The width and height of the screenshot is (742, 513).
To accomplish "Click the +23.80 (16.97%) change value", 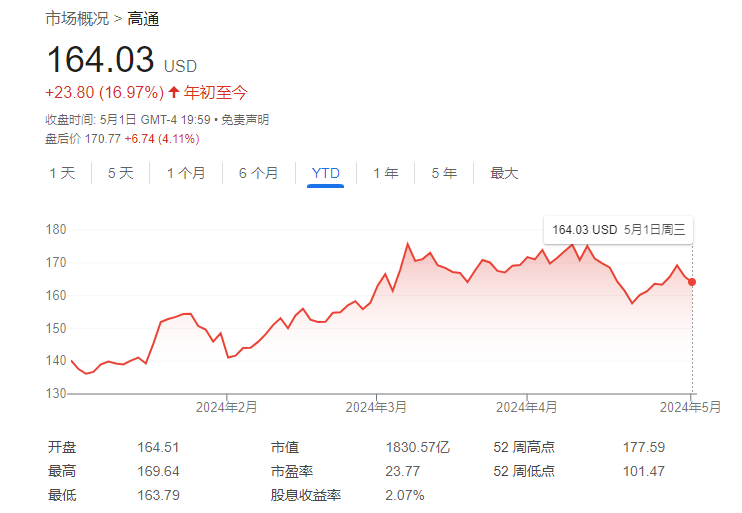I will [105, 92].
